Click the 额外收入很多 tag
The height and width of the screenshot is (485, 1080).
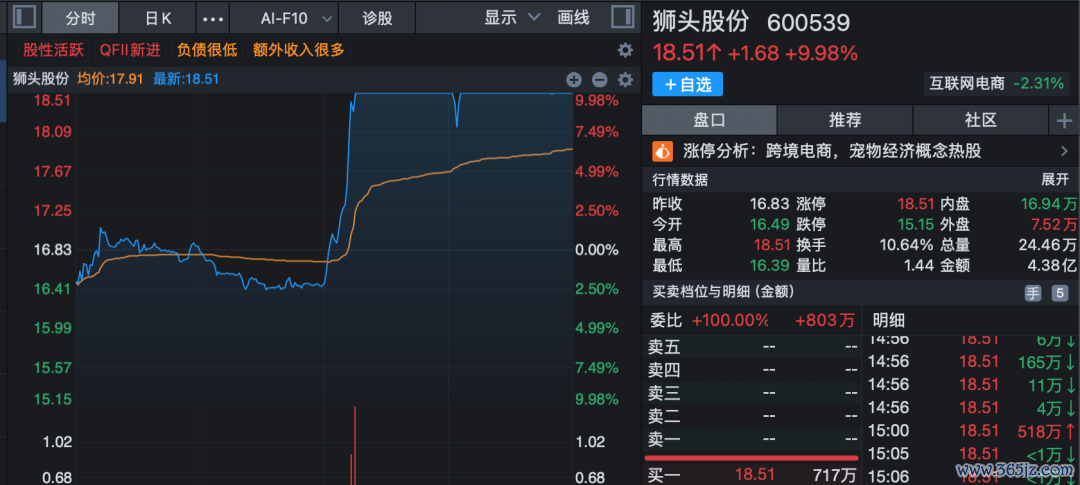[298, 50]
